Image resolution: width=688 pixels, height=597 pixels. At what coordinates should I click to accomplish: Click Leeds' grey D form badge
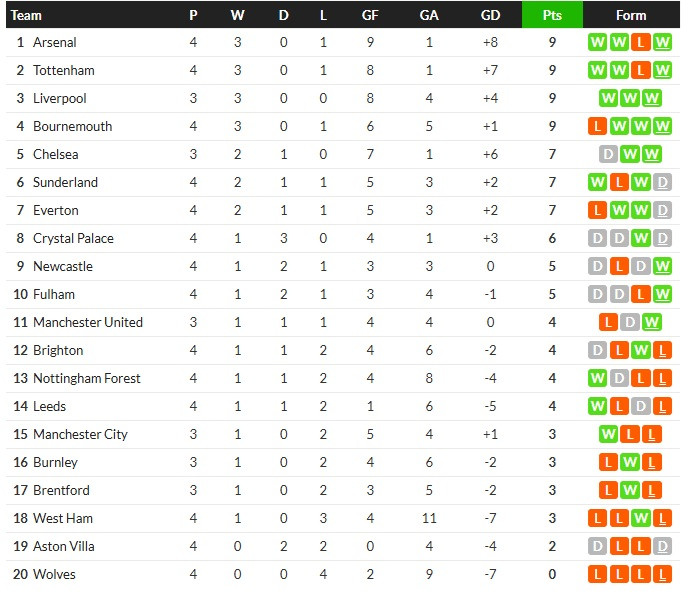(641, 406)
